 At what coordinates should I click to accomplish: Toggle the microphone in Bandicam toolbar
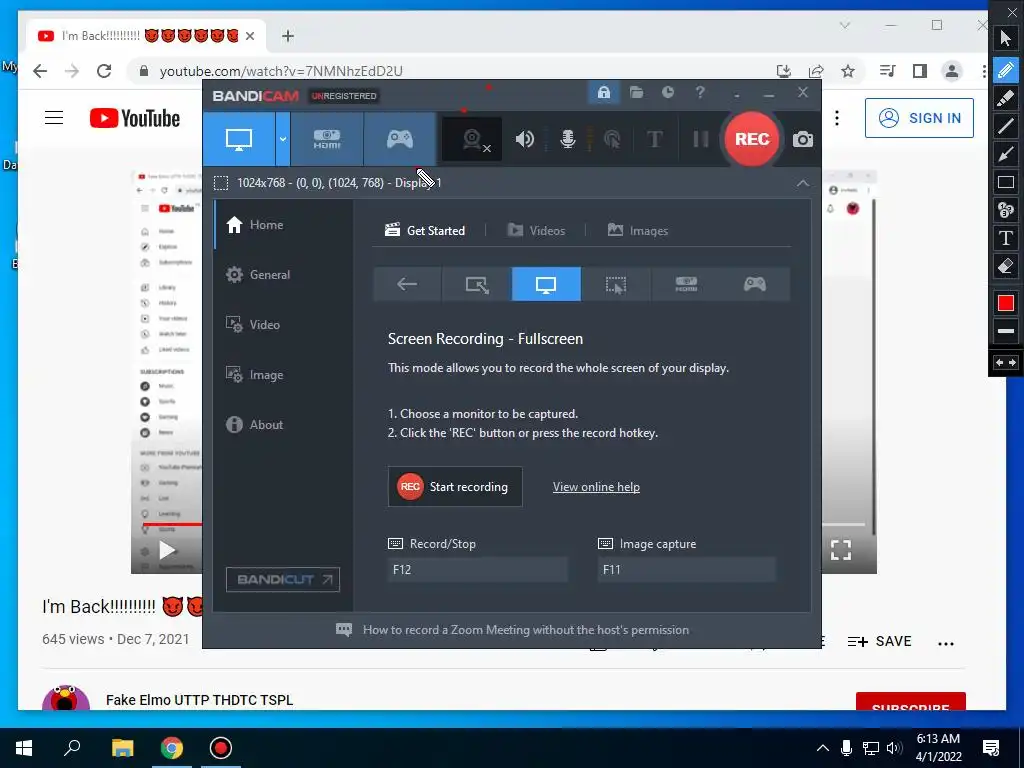point(568,139)
